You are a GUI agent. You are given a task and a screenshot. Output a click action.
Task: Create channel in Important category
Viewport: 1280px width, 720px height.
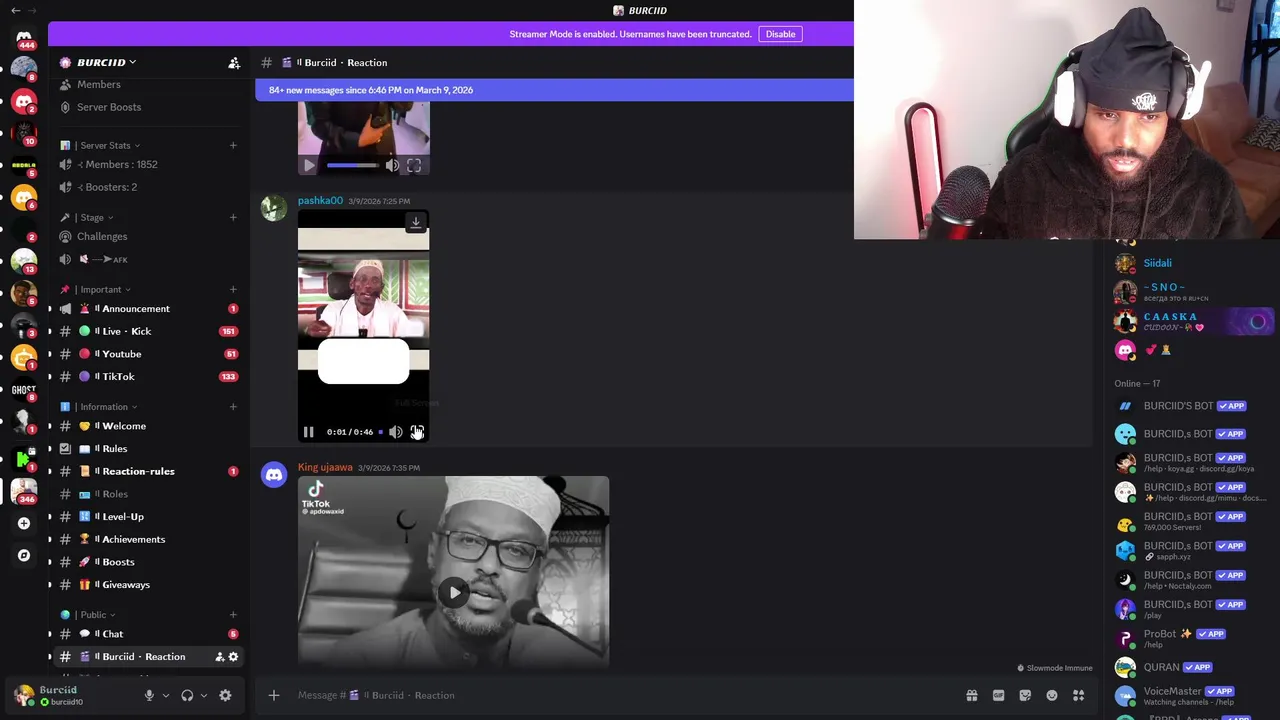click(x=233, y=289)
